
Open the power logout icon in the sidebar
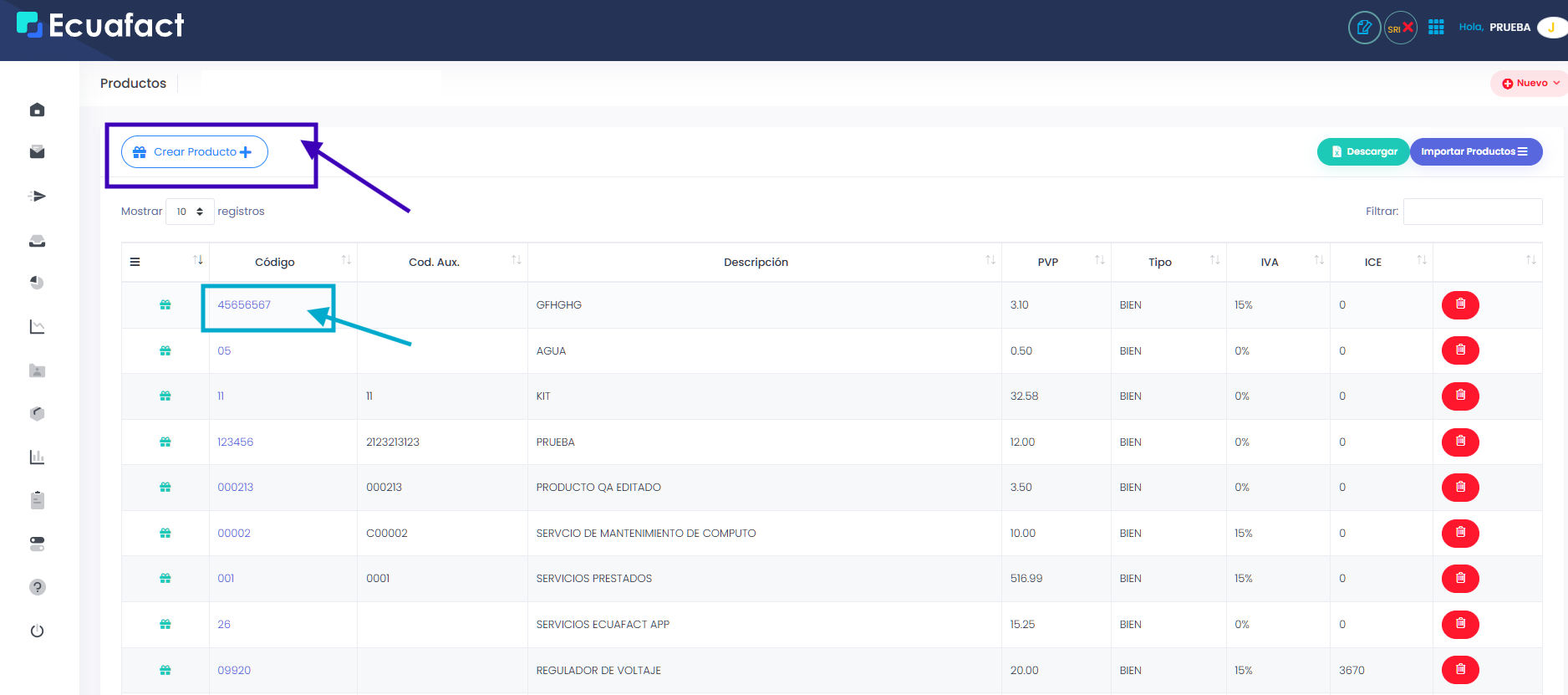(37, 631)
